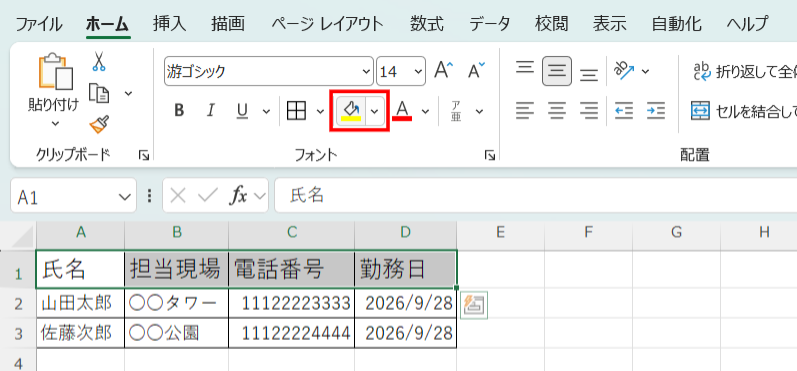Viewport: 797px width, 371px height.
Task: Click the formula bar Enter checkmark icon
Action: 208,196
